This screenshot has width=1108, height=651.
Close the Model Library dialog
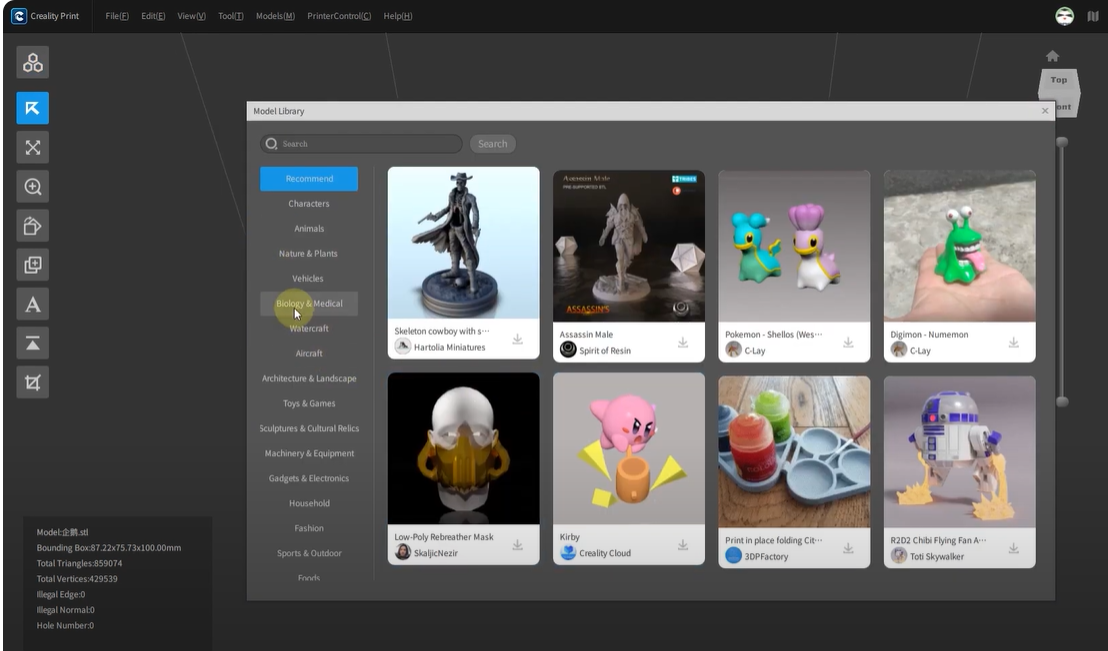(1045, 111)
